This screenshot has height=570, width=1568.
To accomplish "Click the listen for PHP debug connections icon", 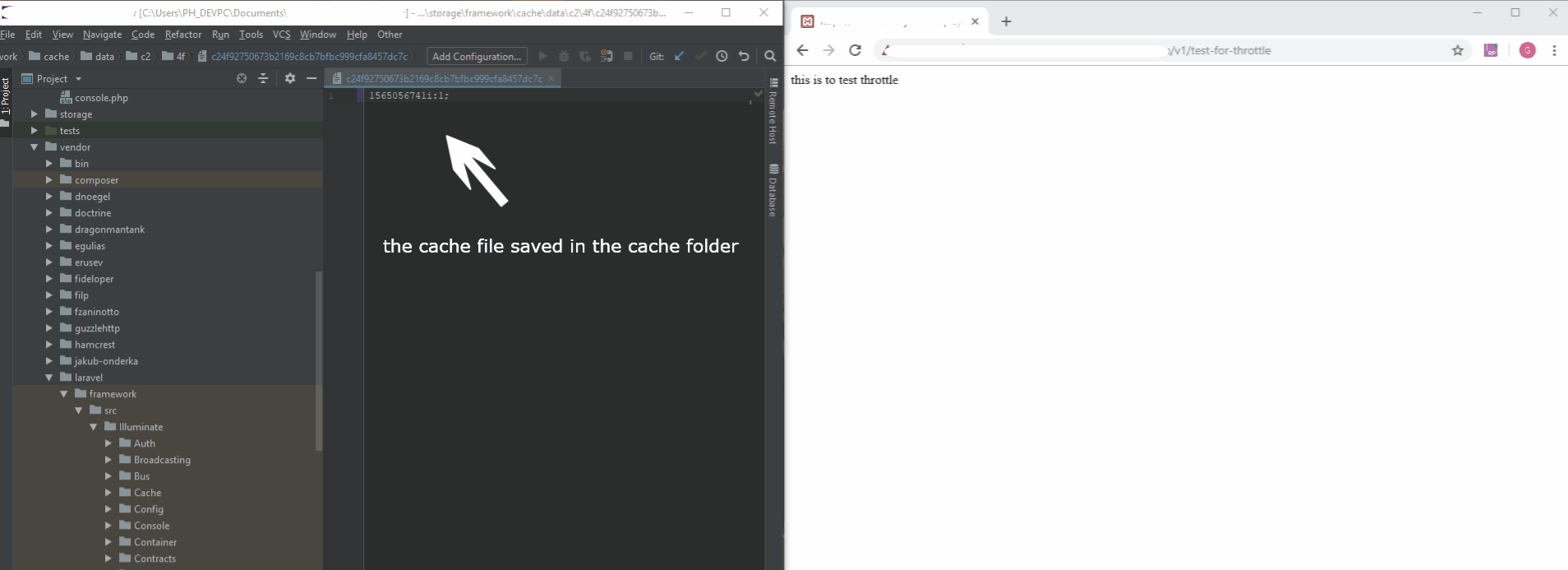I will click(606, 56).
